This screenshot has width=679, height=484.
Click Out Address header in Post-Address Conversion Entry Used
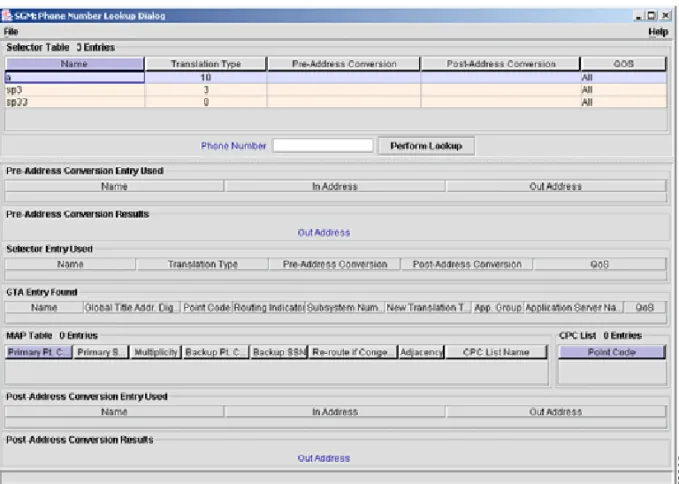coord(556,412)
